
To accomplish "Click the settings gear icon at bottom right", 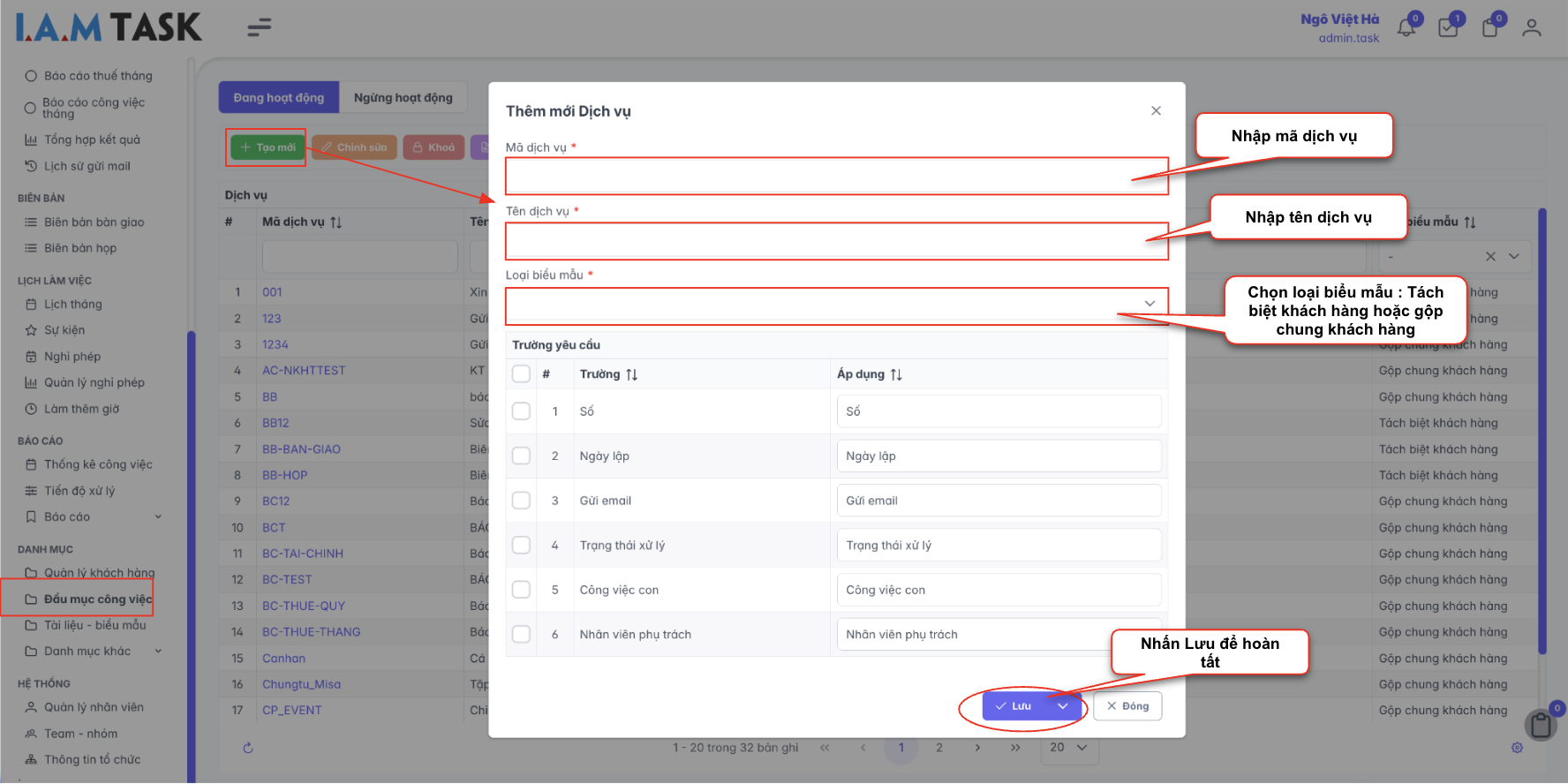I will coord(1517,748).
